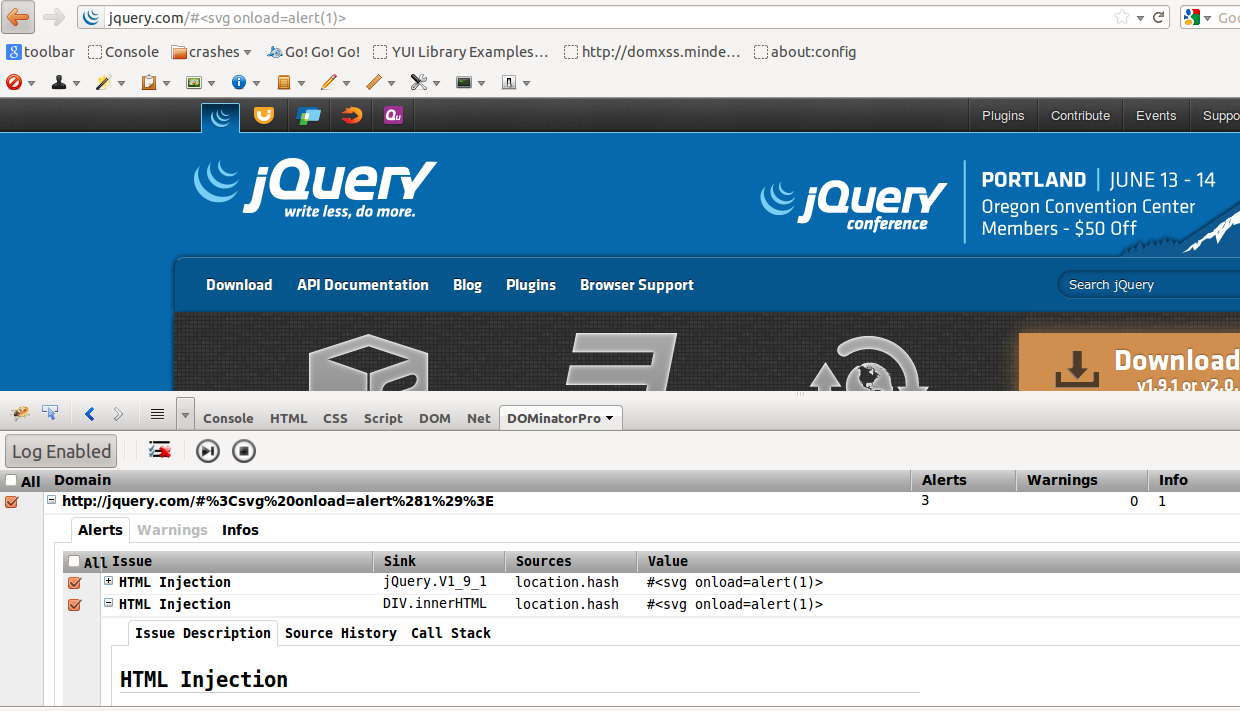Click the forward navigation arrow
Viewport: 1240px width, 711px height.
coord(54,17)
